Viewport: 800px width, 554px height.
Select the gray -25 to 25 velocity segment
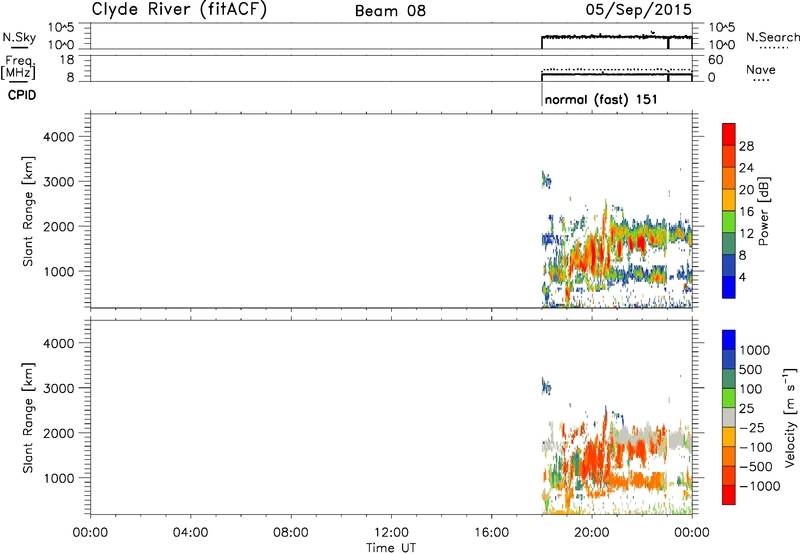click(729, 417)
